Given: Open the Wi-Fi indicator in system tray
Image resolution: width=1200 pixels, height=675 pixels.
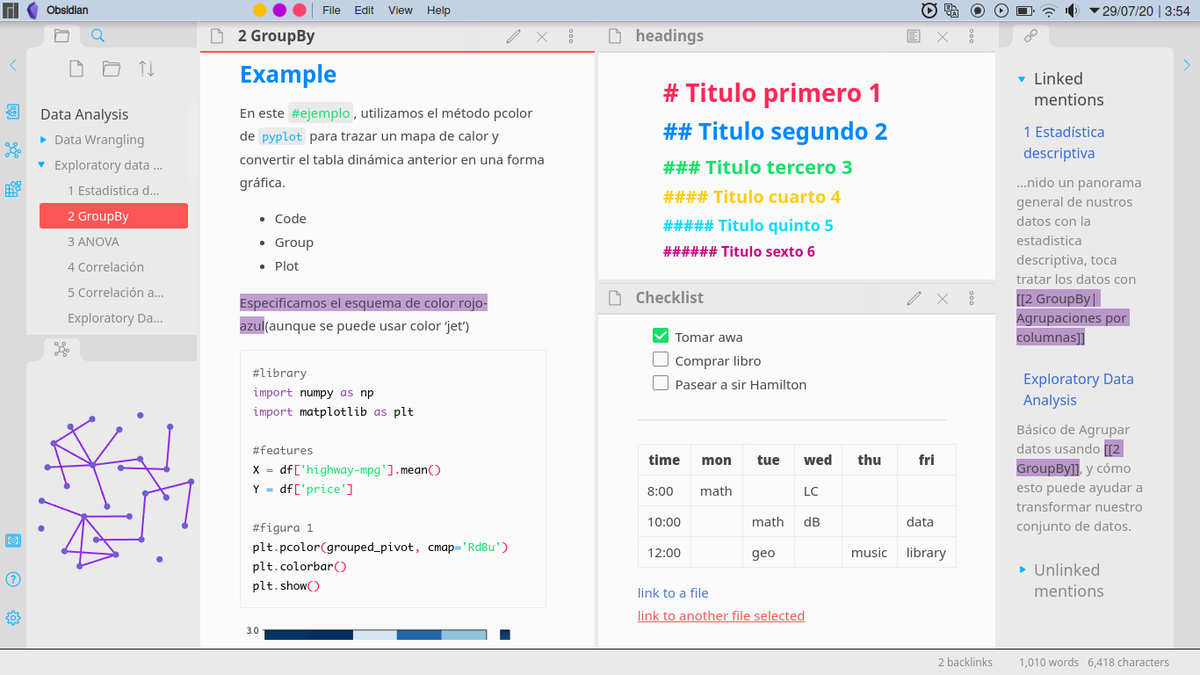Looking at the screenshot, I should click(1048, 11).
